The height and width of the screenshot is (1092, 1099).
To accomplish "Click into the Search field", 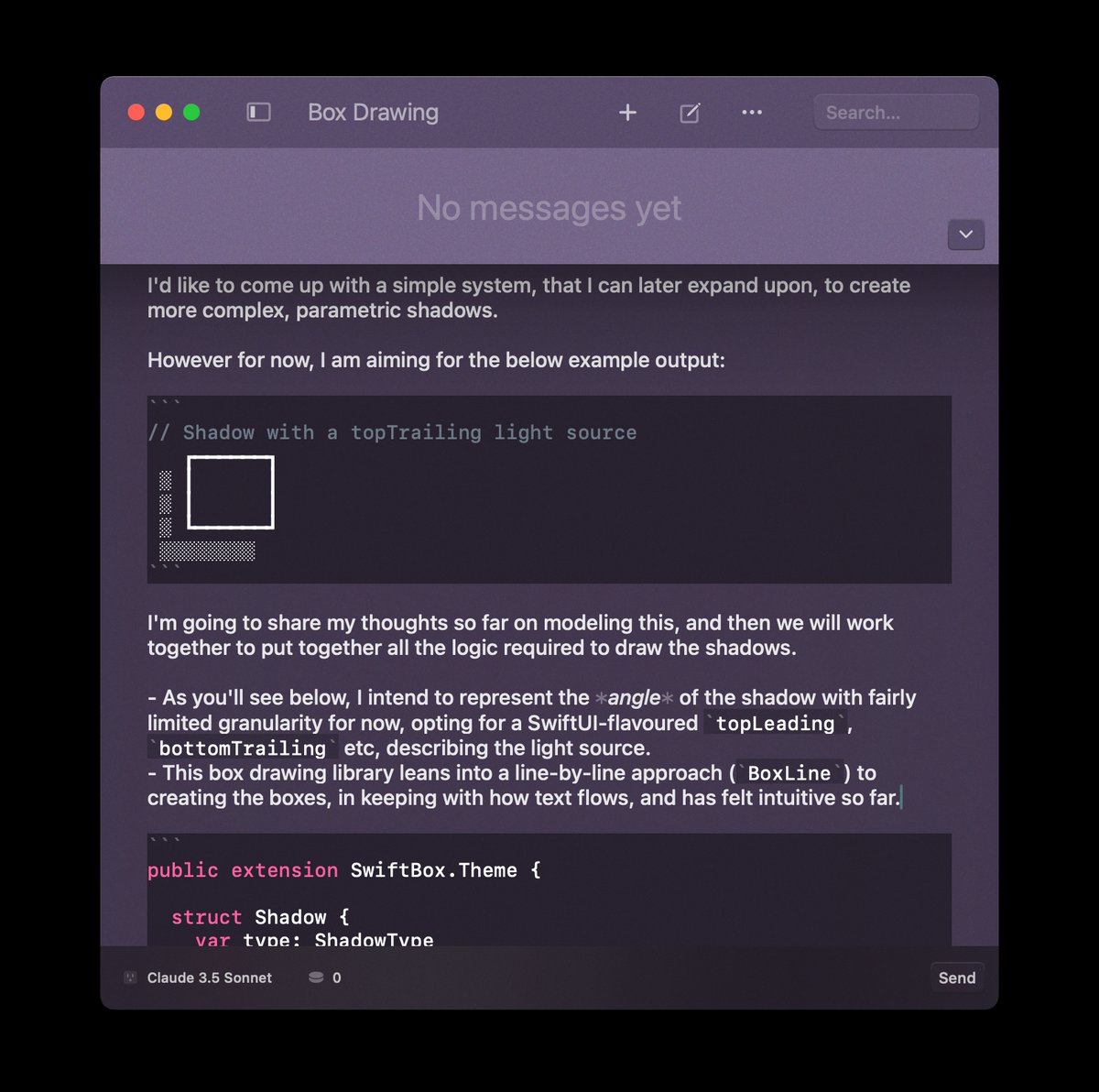I will [x=896, y=113].
